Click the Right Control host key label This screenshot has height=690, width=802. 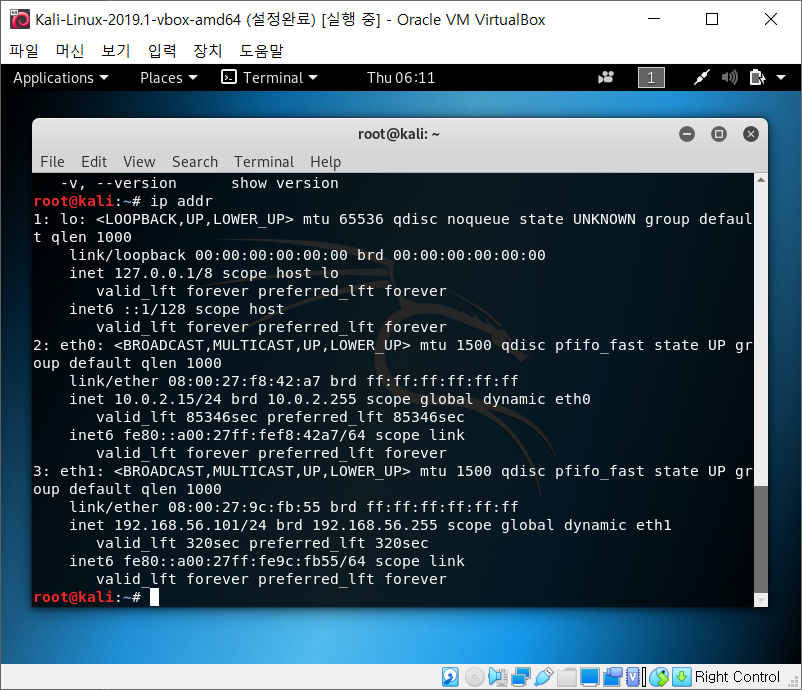pos(737,677)
